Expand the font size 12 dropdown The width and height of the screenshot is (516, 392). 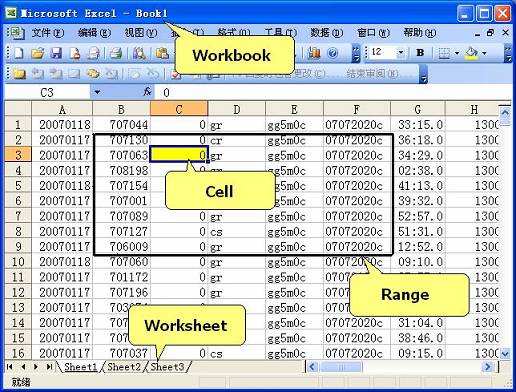[x=401, y=52]
